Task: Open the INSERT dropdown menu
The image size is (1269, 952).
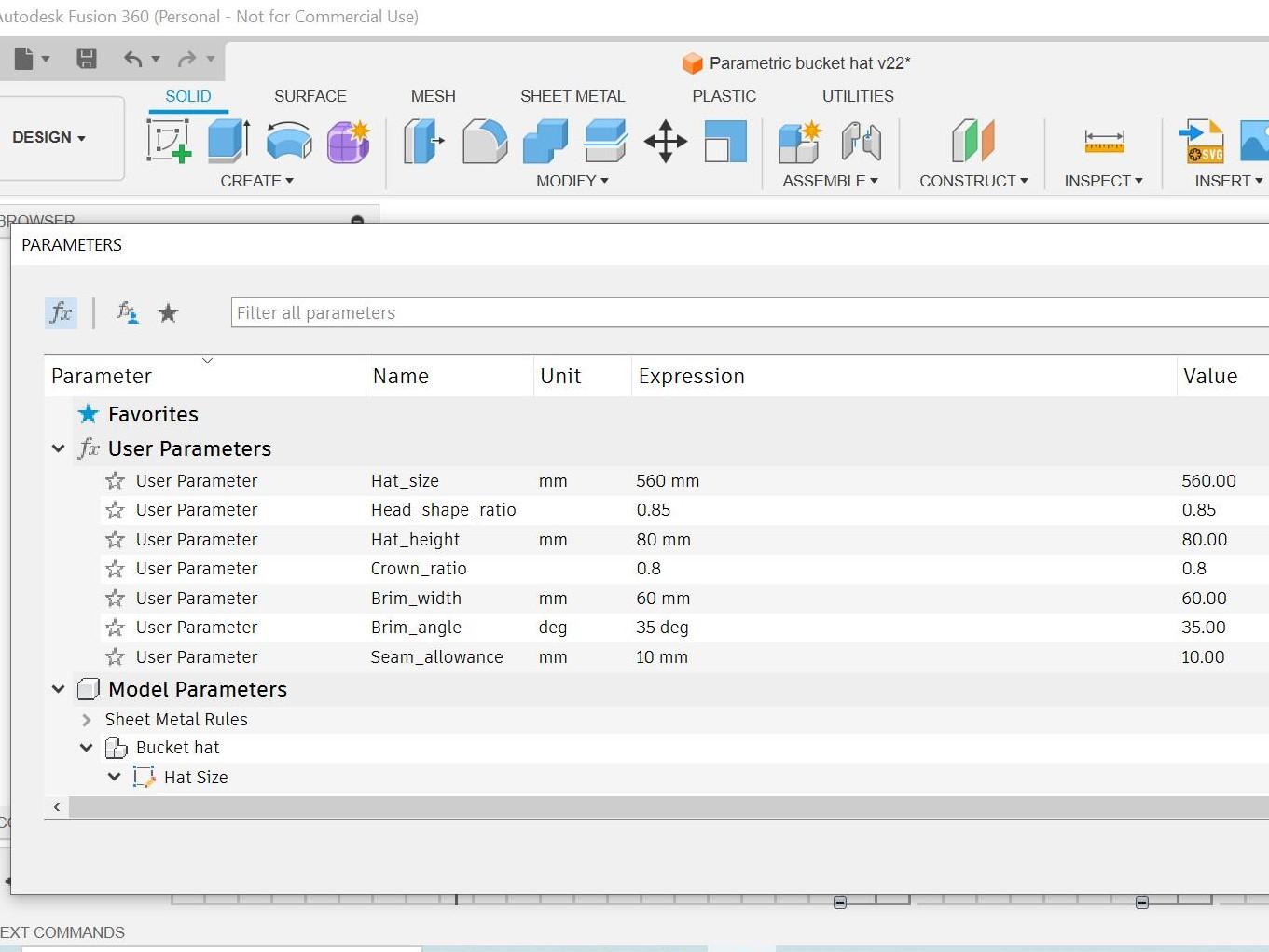Action: click(1229, 181)
